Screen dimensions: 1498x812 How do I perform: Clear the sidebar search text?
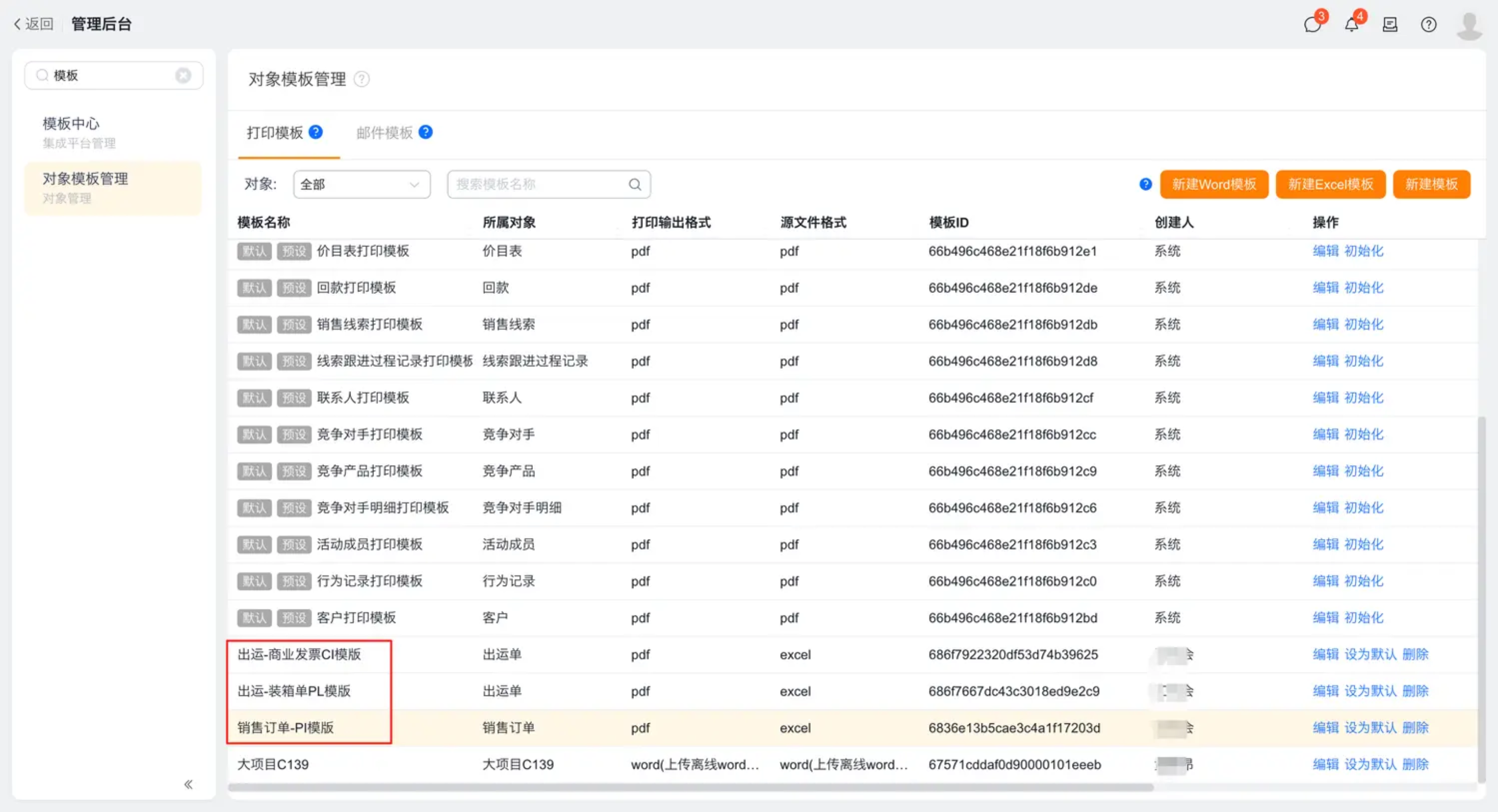coord(183,75)
